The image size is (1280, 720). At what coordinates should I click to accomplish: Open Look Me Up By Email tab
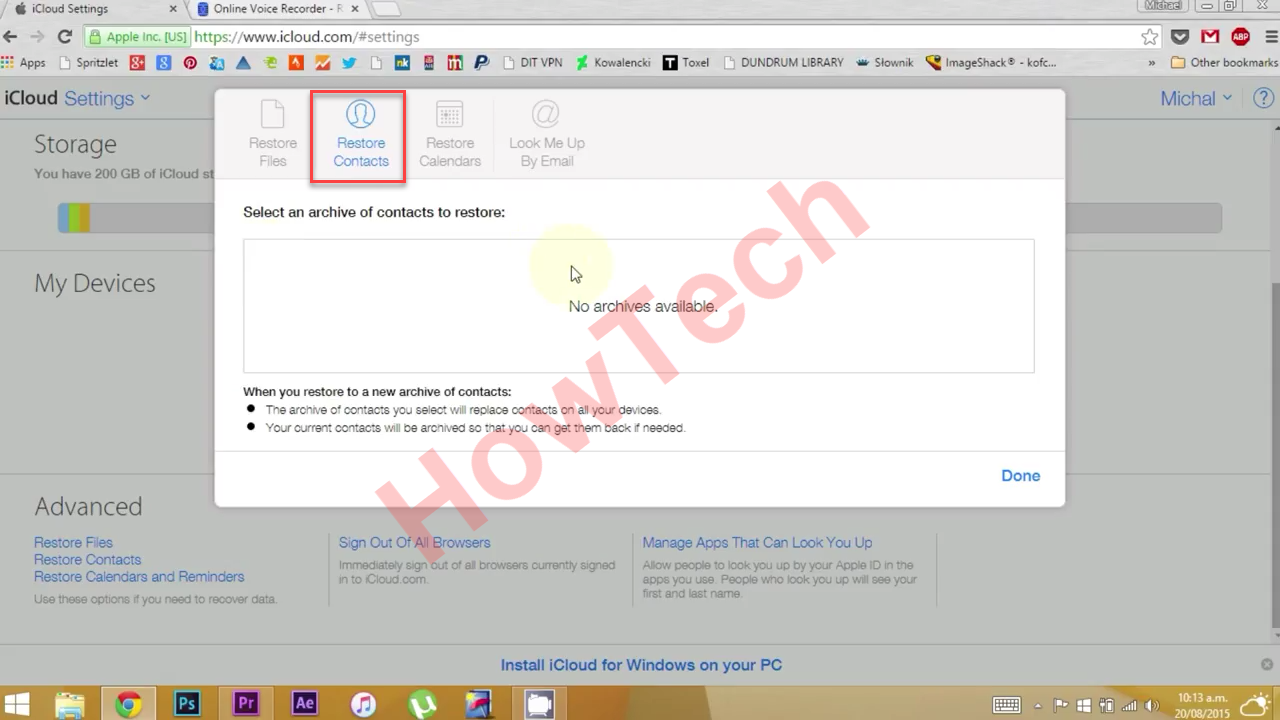(x=546, y=136)
